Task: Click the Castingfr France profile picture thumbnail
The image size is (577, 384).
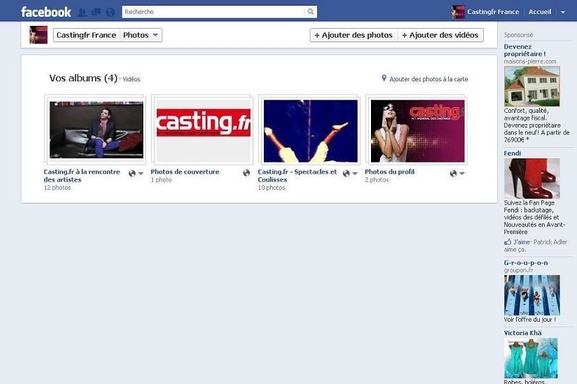Action: point(38,35)
